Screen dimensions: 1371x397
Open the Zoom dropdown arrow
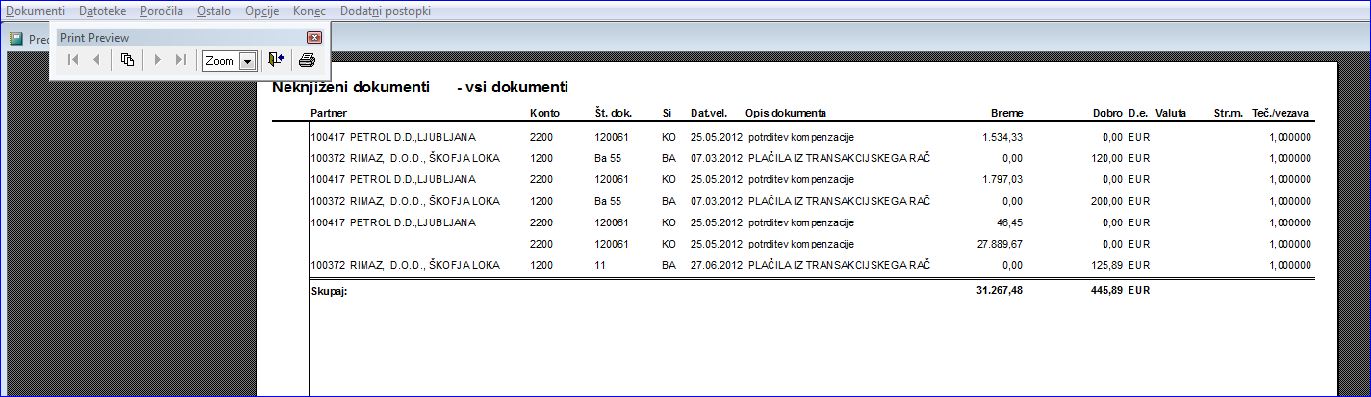tap(247, 61)
